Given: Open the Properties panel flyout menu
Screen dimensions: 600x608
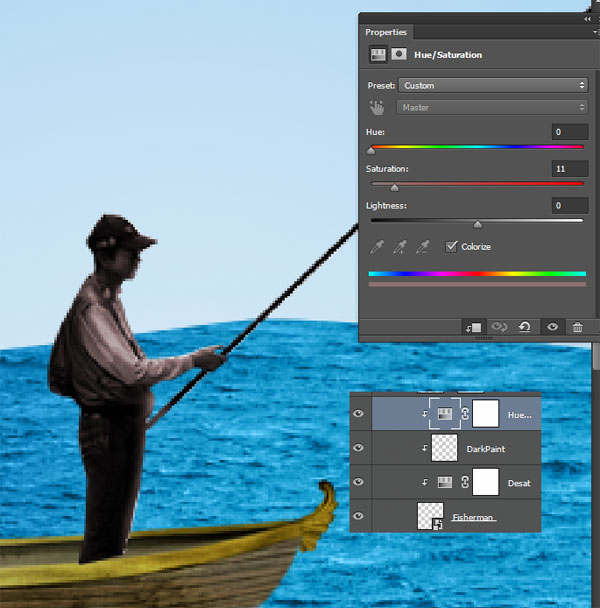Looking at the screenshot, I should [x=596, y=32].
